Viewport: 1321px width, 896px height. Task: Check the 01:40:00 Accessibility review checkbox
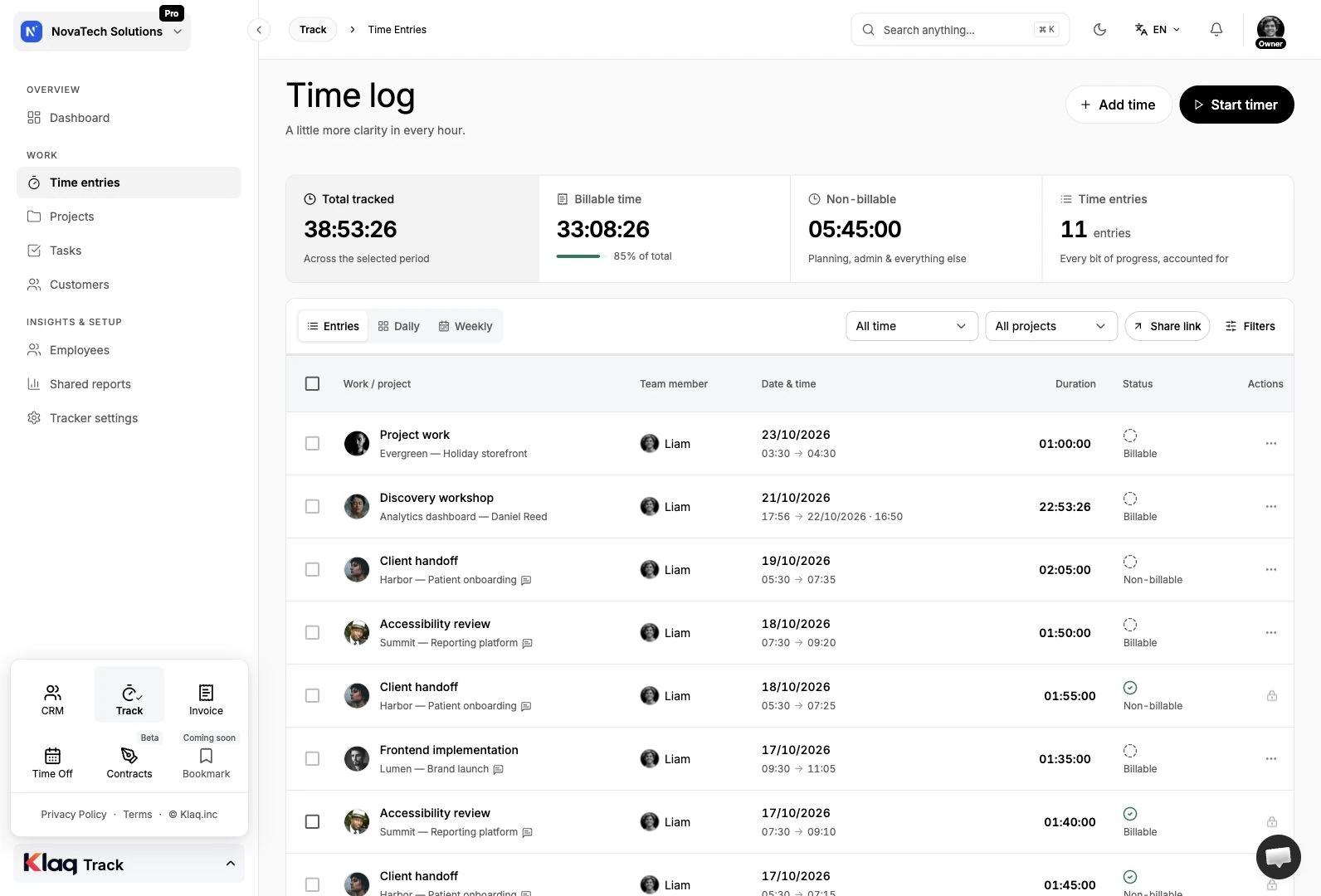coord(312,822)
